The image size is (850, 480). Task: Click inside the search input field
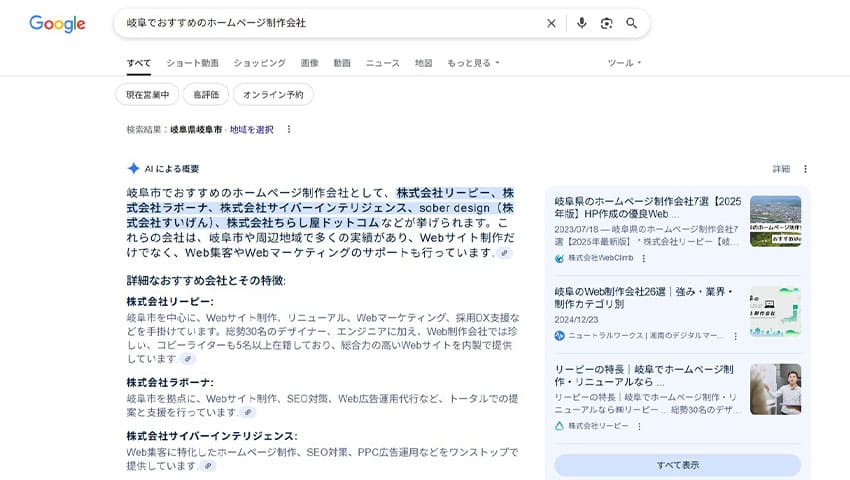pos(331,23)
